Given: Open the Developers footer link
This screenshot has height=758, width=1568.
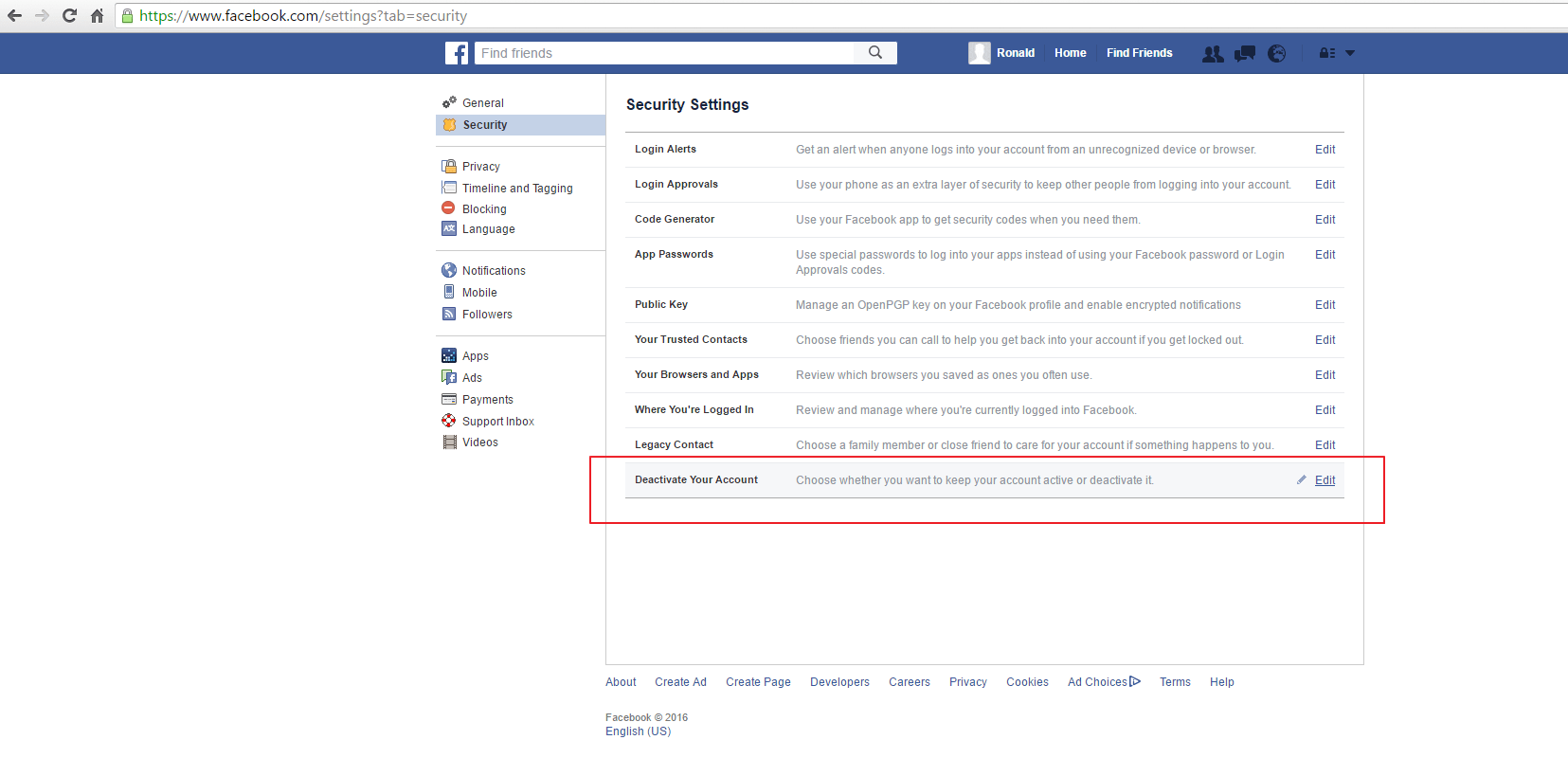Looking at the screenshot, I should [839, 682].
